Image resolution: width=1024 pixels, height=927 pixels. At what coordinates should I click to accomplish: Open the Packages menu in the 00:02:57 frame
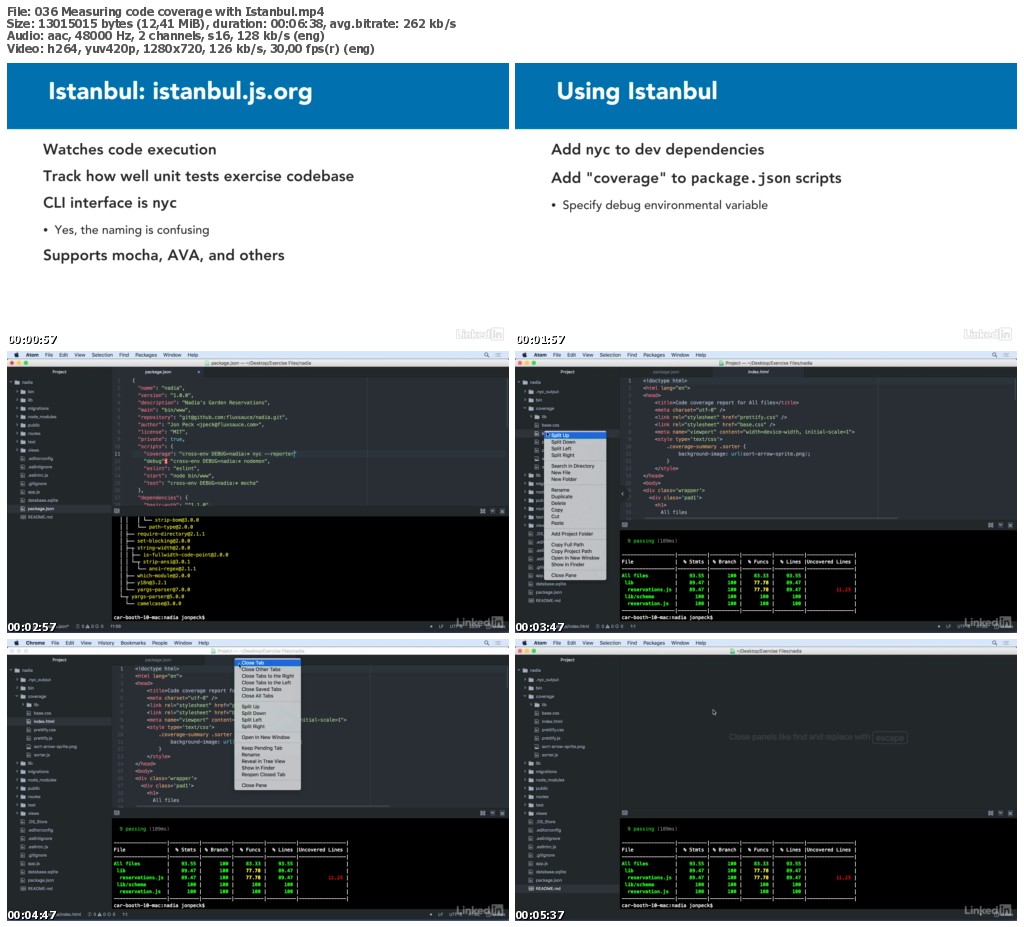[x=146, y=355]
